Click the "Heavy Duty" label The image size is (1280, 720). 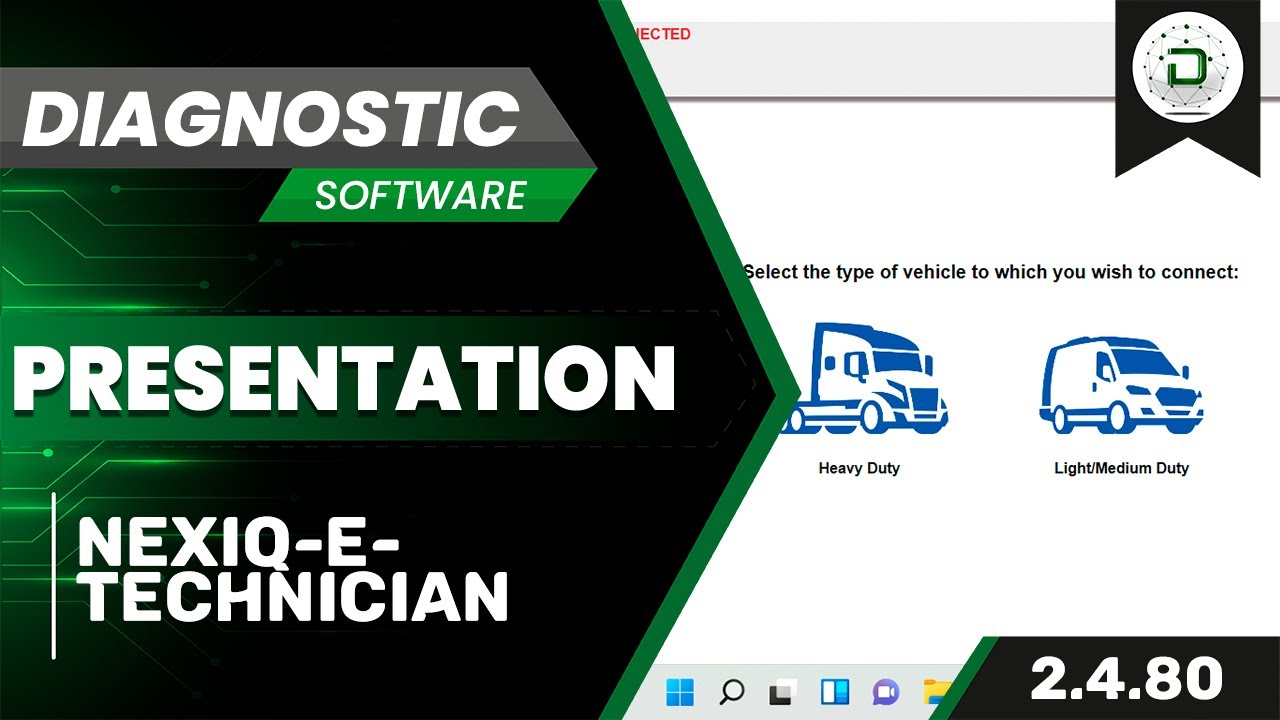[x=859, y=468]
